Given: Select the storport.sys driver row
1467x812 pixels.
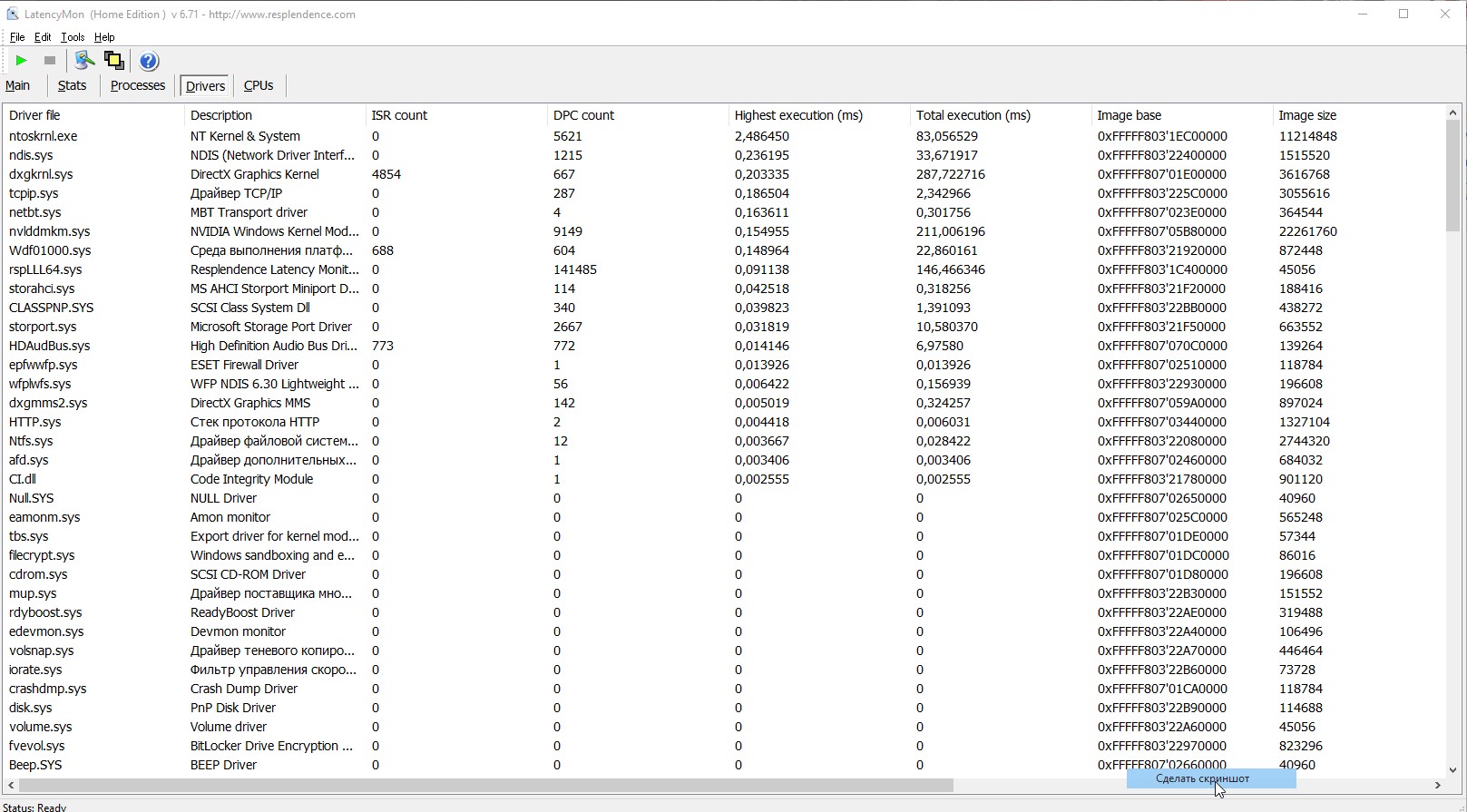Looking at the screenshot, I should (x=724, y=327).
